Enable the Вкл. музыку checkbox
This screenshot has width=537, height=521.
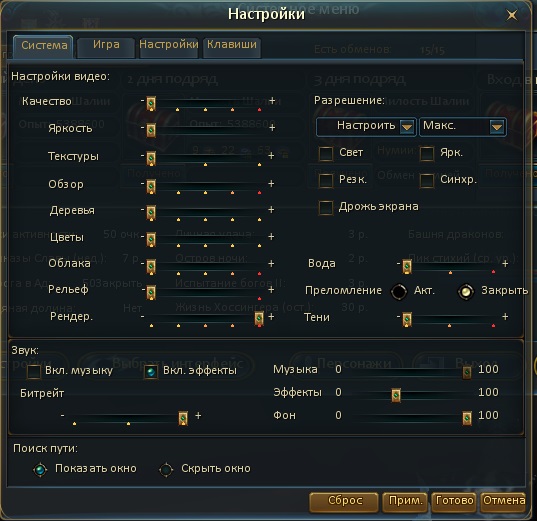tap(34, 371)
